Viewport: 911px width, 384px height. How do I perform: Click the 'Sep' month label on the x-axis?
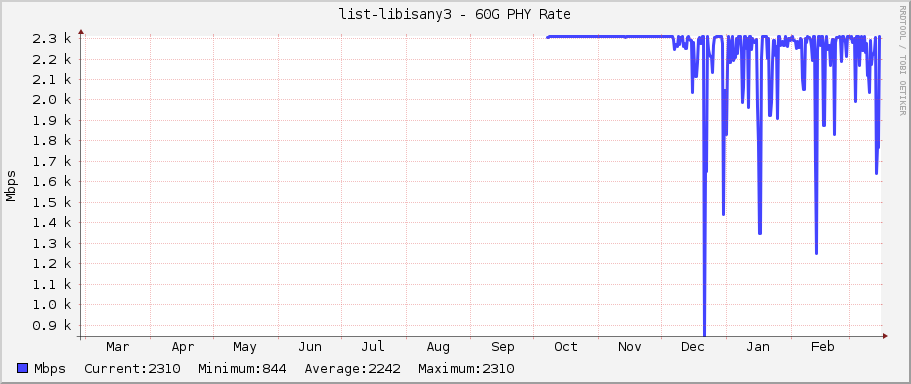(503, 347)
